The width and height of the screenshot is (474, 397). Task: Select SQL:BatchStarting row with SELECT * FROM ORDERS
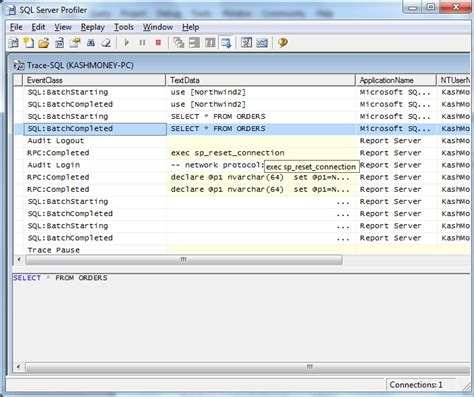242,117
